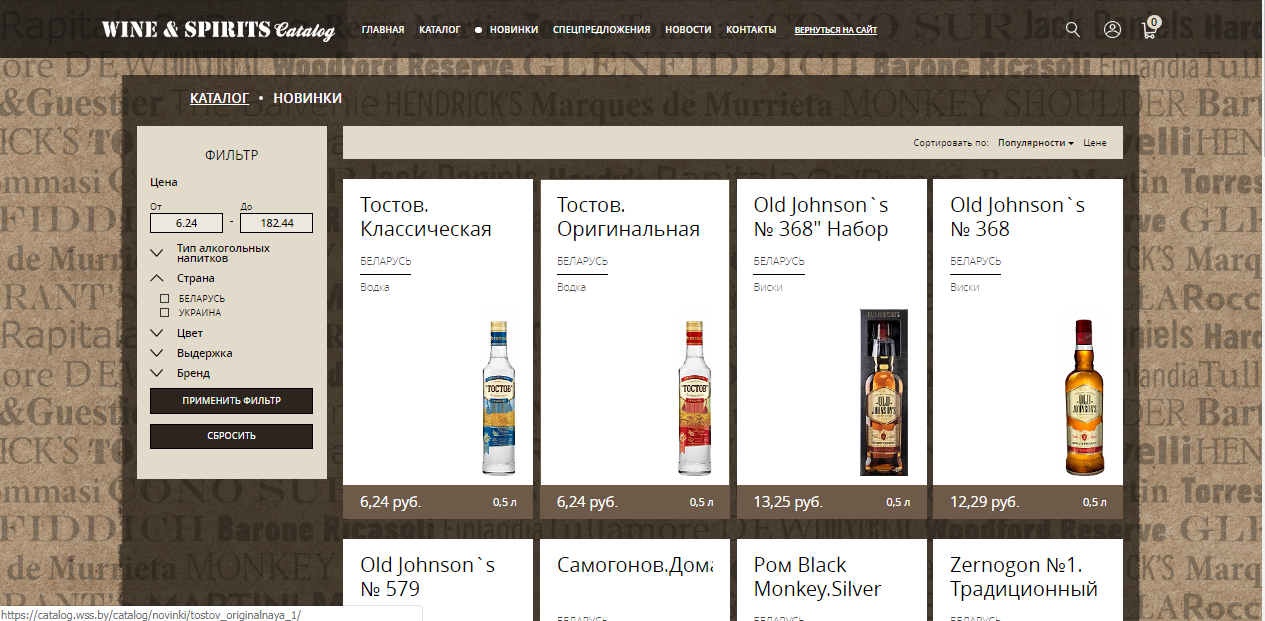This screenshot has width=1265, height=621.
Task: Open the Old Johnson`s № 368" Набор title
Action: pyautogui.click(x=821, y=217)
